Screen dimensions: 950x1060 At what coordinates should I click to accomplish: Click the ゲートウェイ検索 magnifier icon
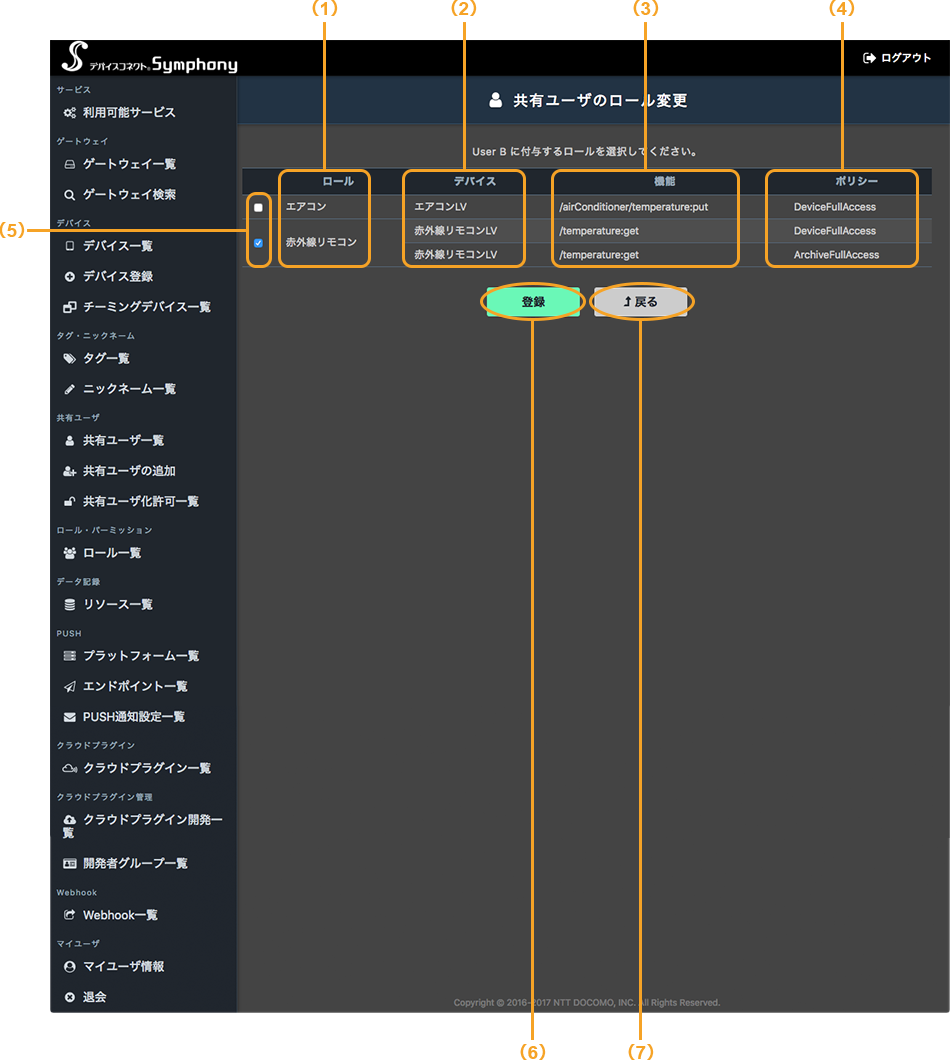click(x=70, y=195)
